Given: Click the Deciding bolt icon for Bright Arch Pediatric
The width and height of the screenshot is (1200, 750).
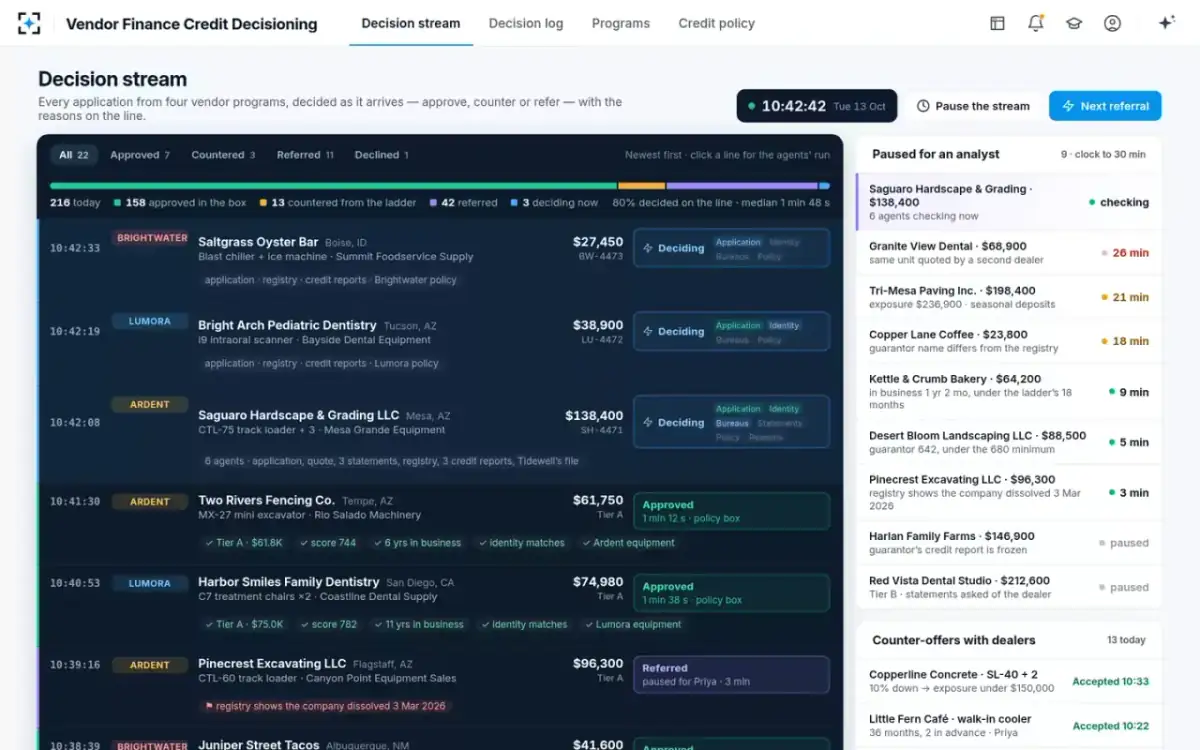Looking at the screenshot, I should click(648, 331).
